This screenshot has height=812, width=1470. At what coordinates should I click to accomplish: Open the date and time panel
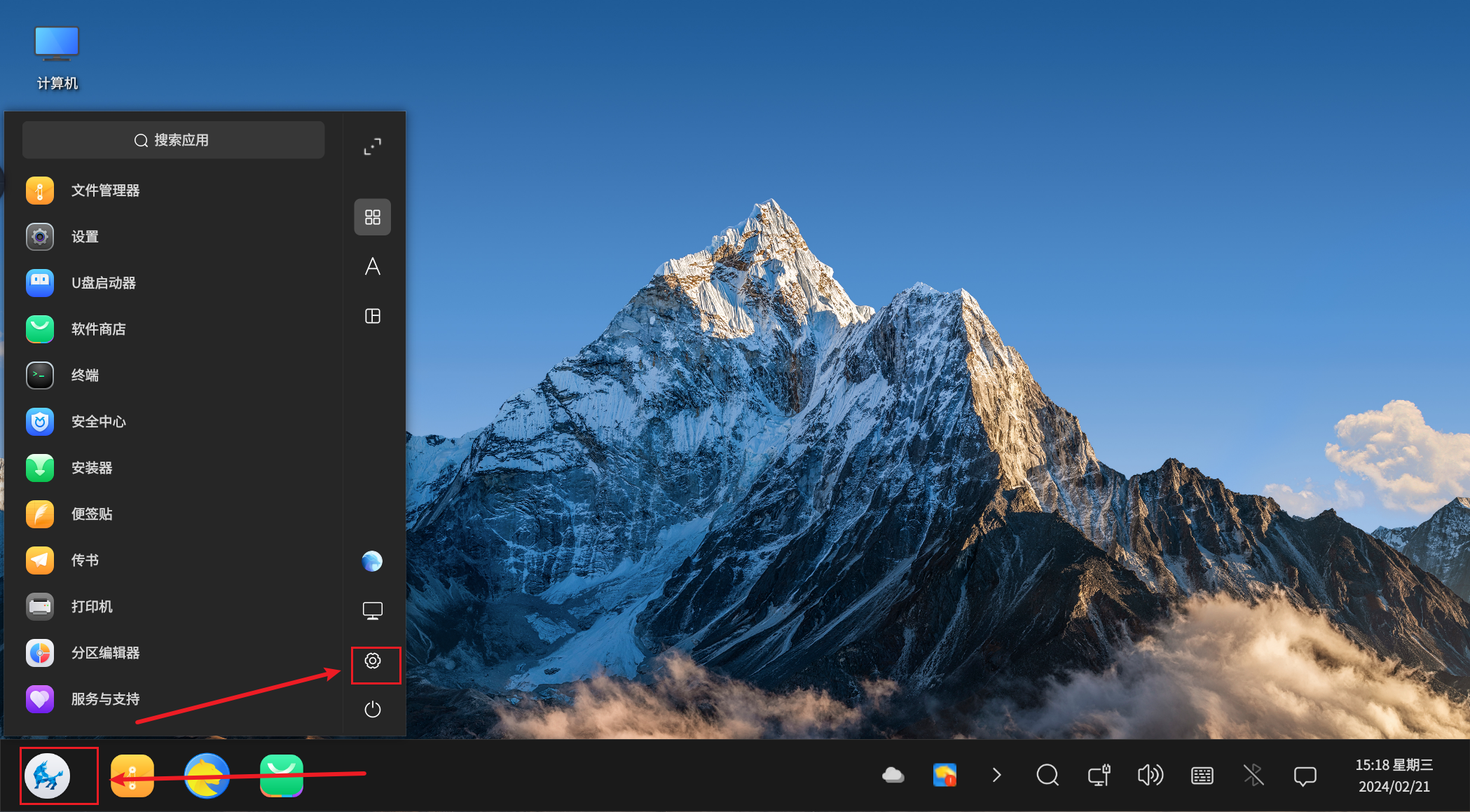tap(1394, 776)
